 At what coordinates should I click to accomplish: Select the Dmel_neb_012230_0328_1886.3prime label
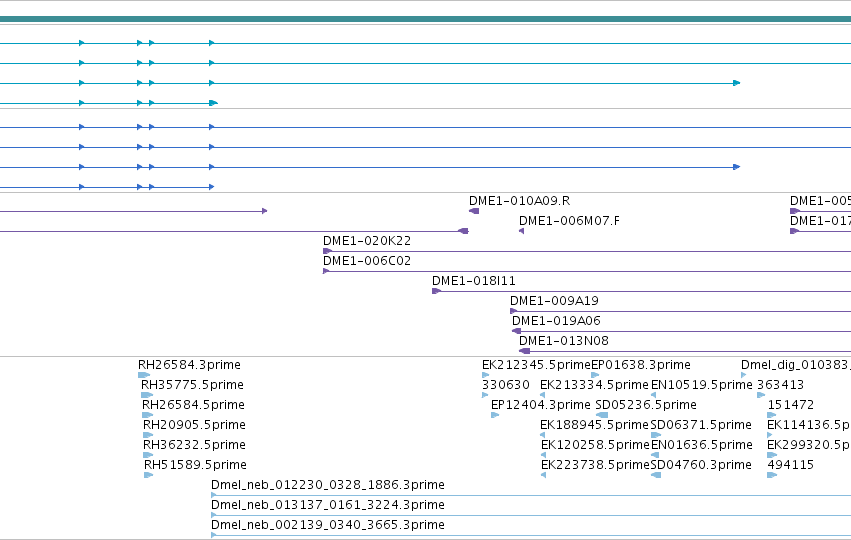328,486
